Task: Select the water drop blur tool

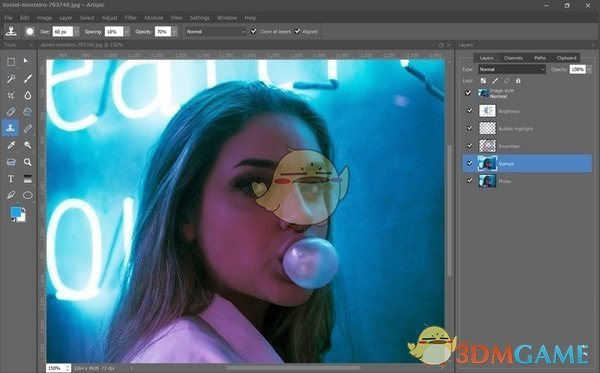Action: 28,95
